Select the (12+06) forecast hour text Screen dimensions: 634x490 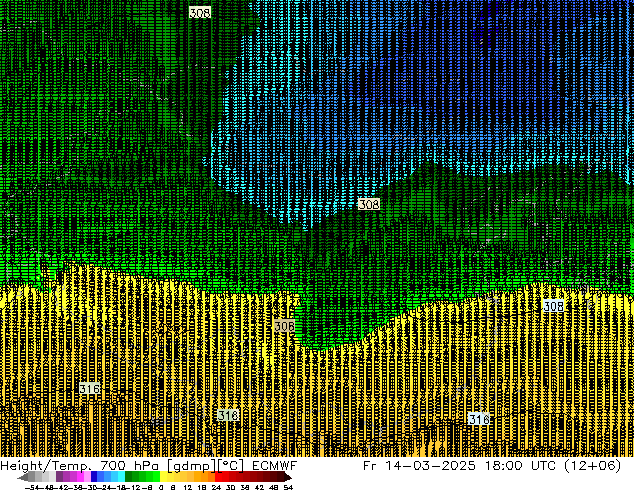(597, 466)
